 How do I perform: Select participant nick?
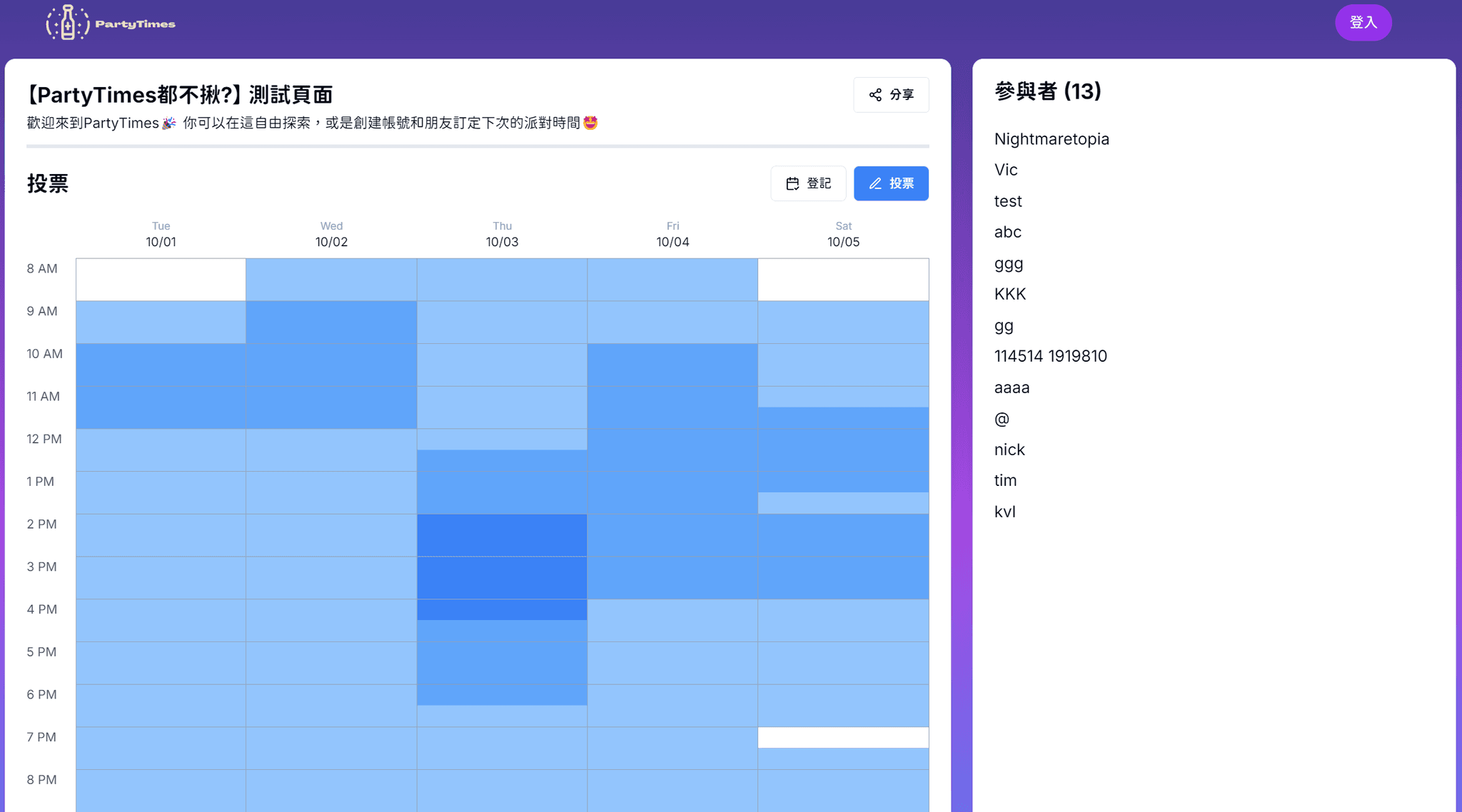click(x=1009, y=450)
